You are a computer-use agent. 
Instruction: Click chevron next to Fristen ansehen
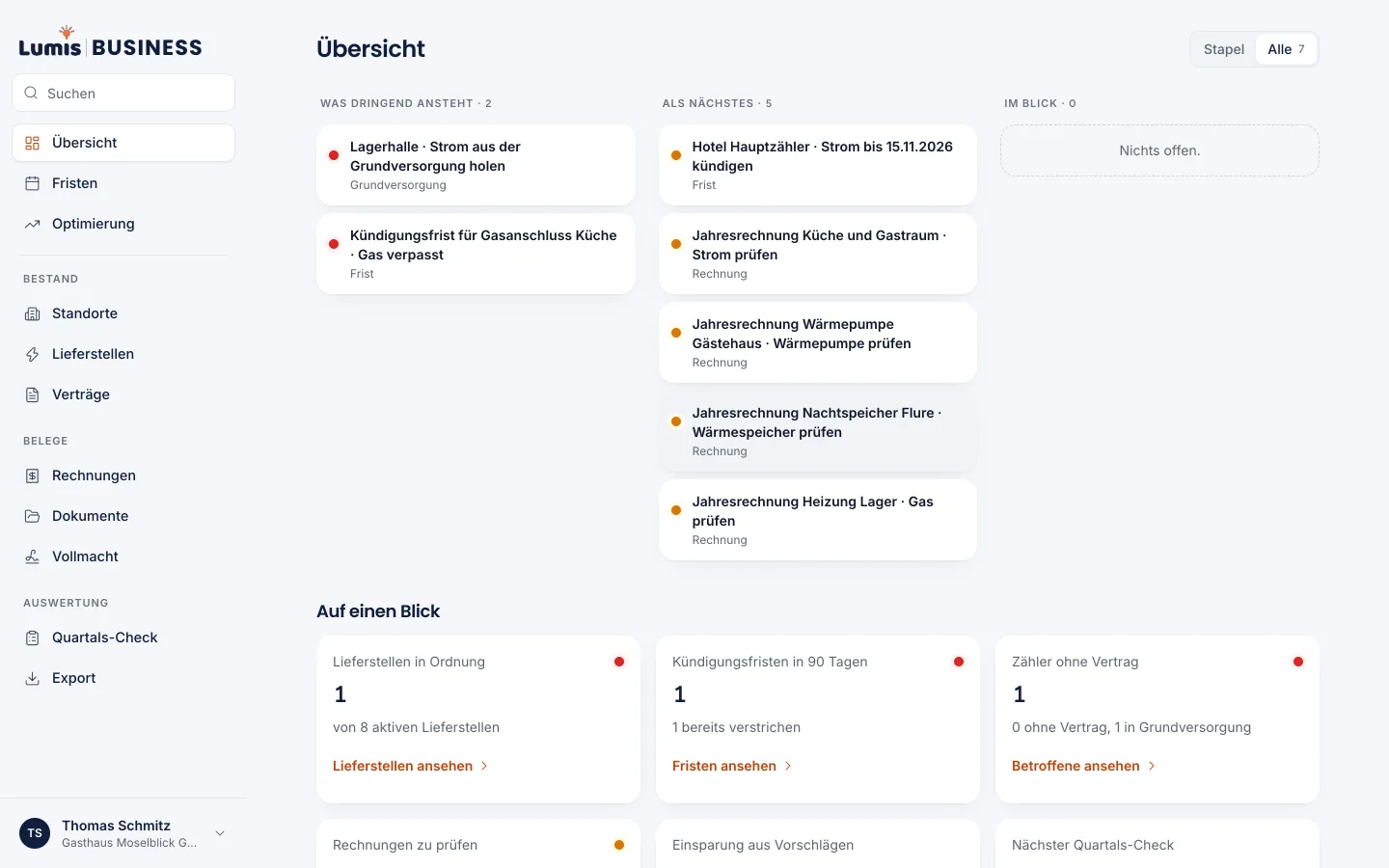pyautogui.click(x=788, y=766)
